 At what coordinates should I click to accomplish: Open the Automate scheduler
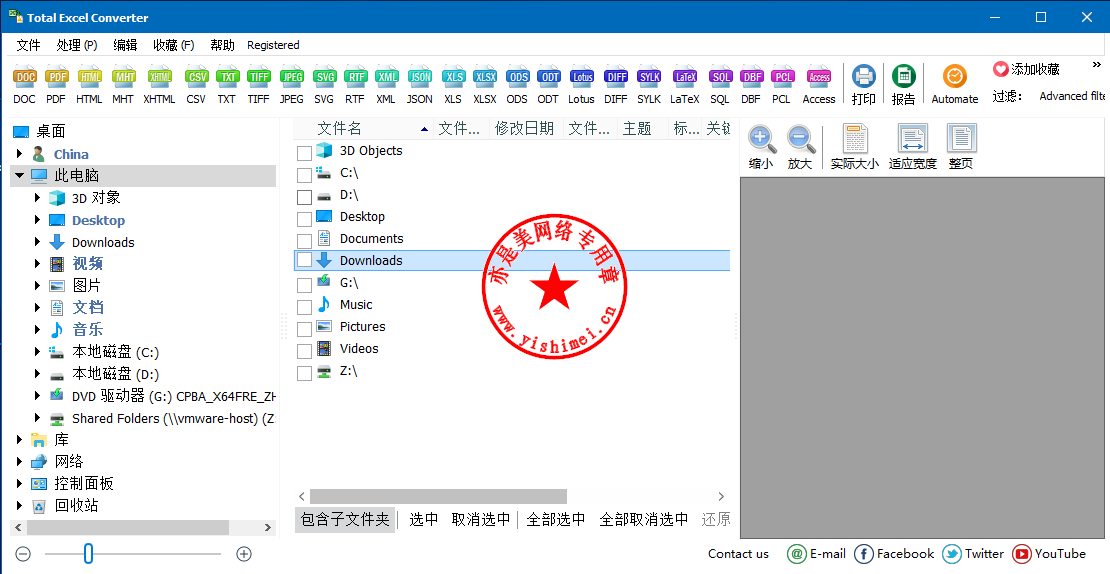955,85
